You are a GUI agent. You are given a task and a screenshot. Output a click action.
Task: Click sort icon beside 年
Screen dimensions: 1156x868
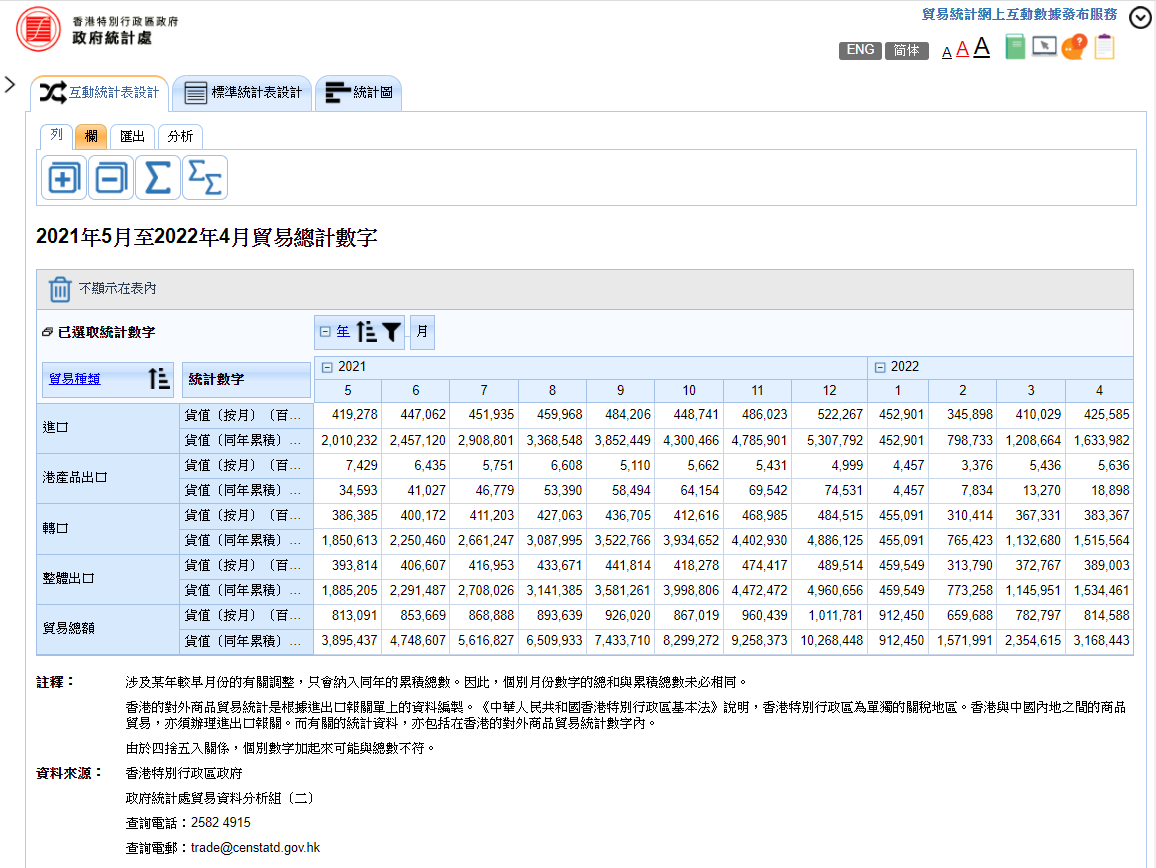click(366, 332)
